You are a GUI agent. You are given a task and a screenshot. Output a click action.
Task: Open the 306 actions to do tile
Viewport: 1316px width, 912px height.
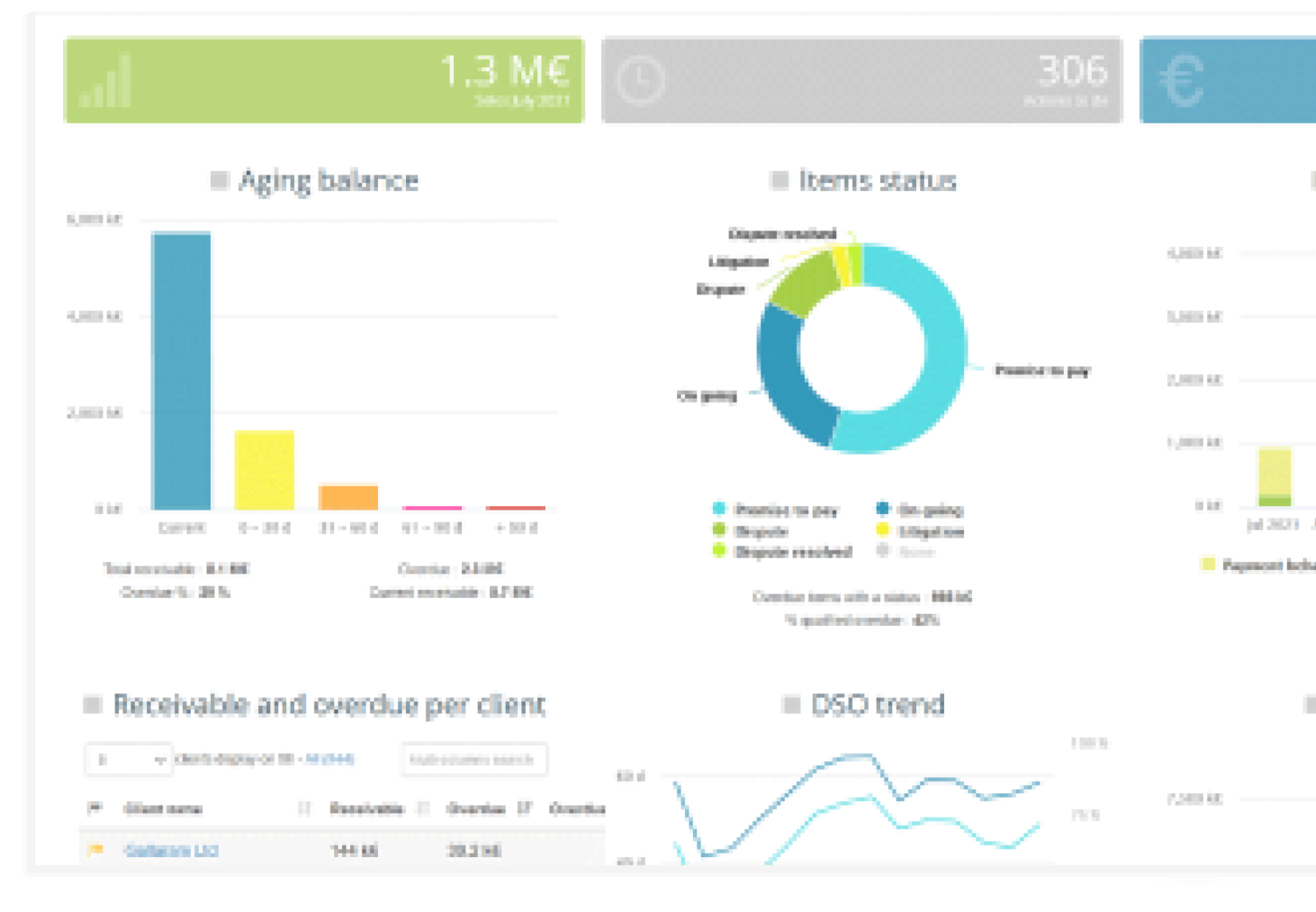coord(861,80)
